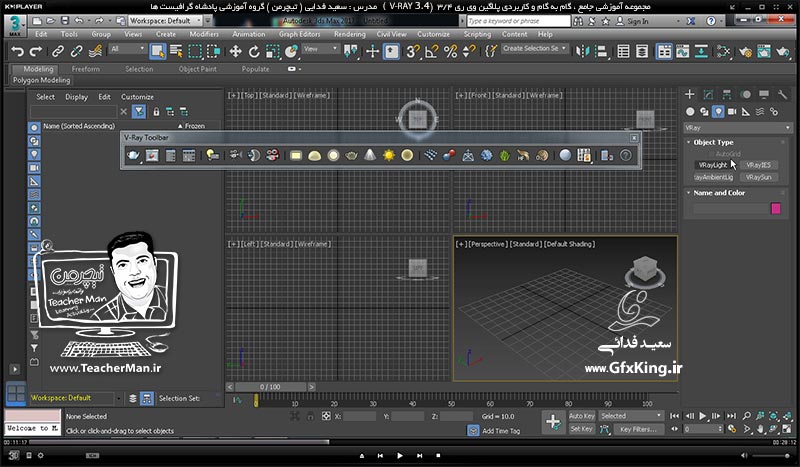Click the VRaySun button
800x467 pixels.
point(759,177)
